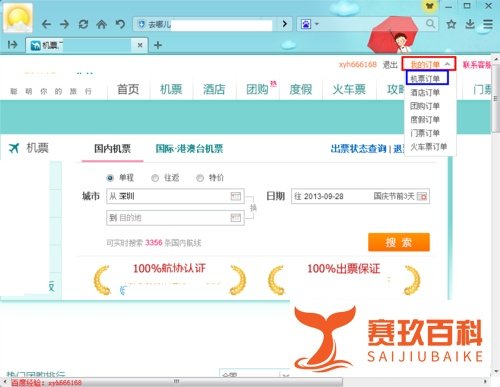Screen dimensions: 500x387
Task: Open 度假 in the navigation bar
Action: click(x=301, y=89)
